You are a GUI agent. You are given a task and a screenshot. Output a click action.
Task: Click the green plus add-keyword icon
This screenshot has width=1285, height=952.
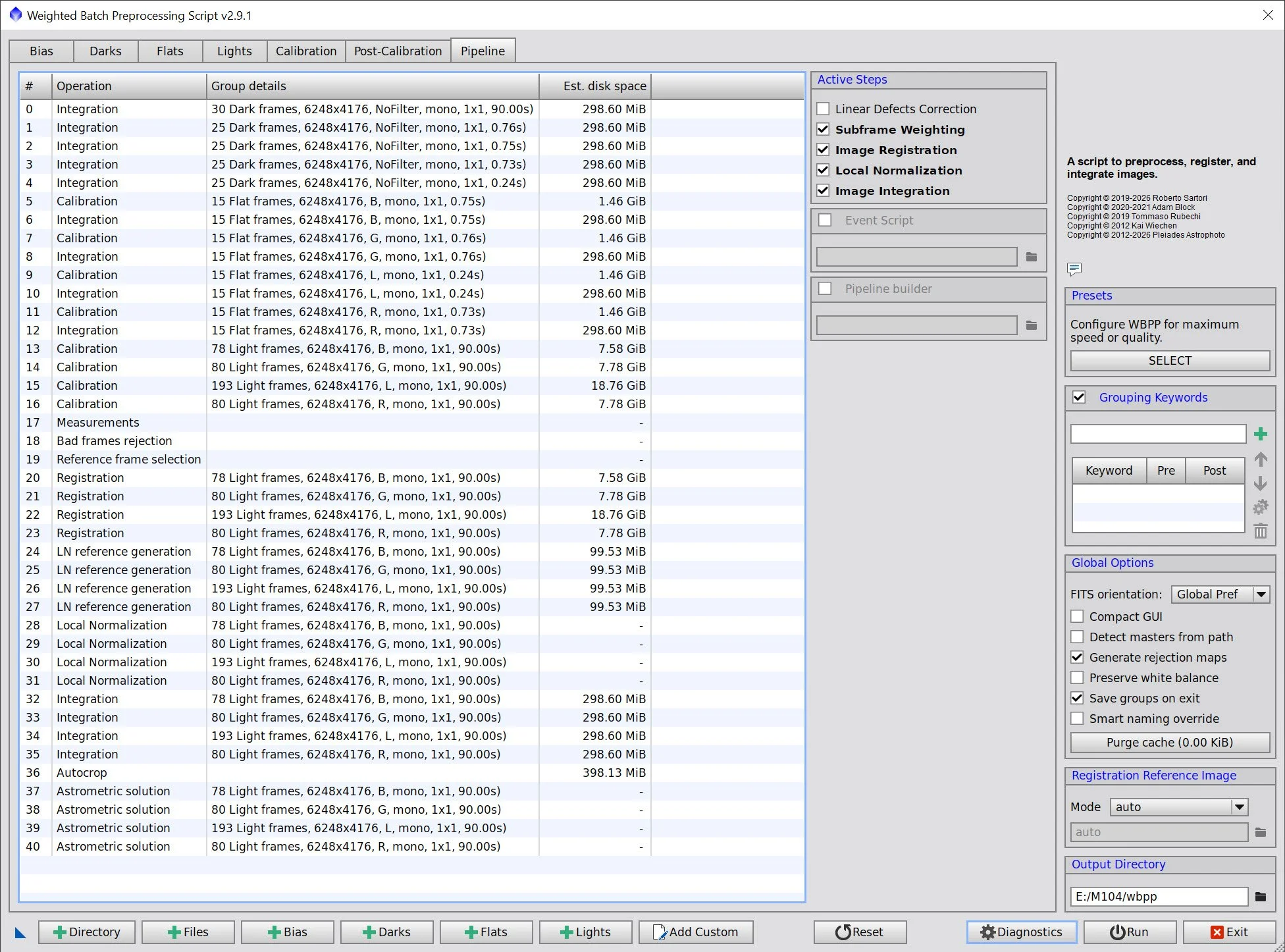click(1260, 434)
